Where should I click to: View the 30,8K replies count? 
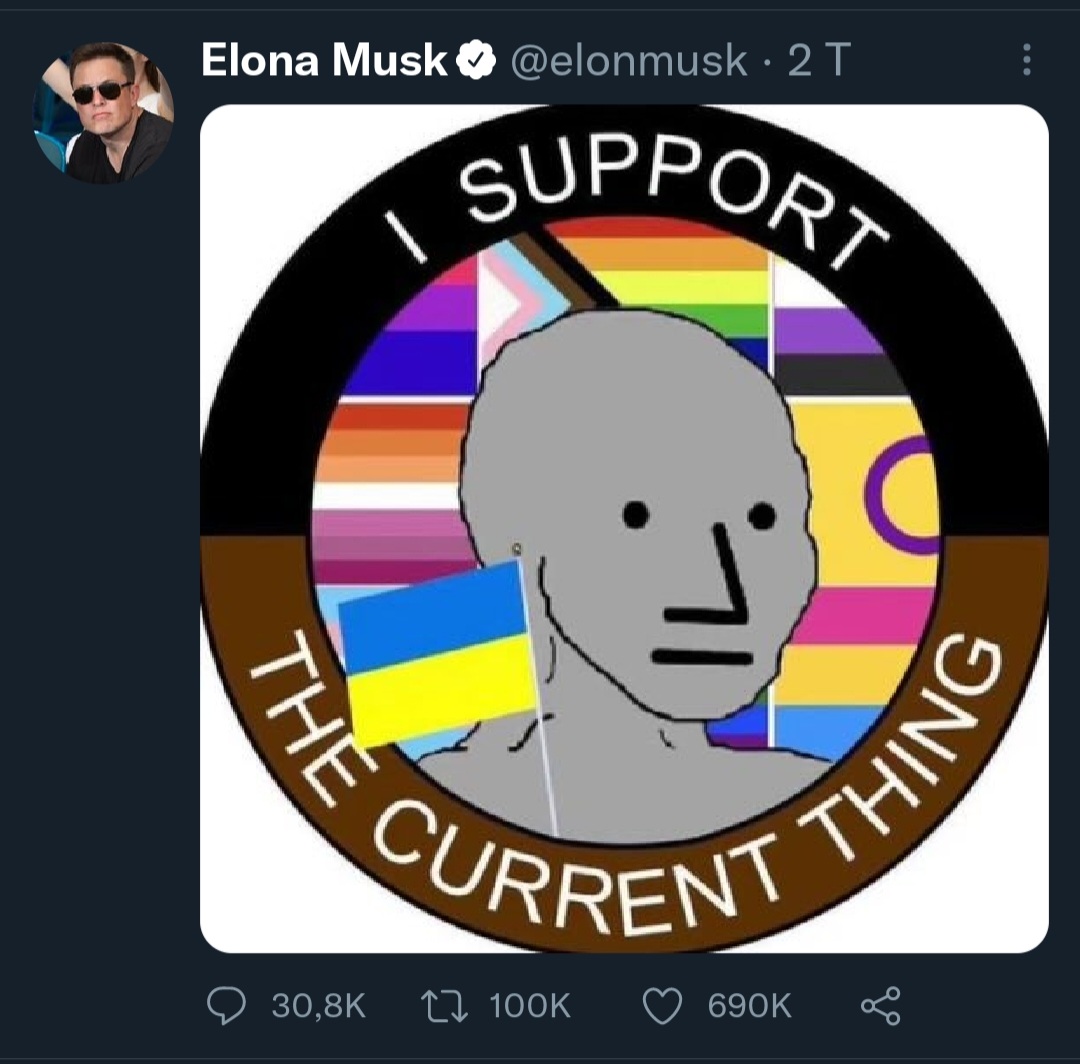pyautogui.click(x=318, y=1006)
